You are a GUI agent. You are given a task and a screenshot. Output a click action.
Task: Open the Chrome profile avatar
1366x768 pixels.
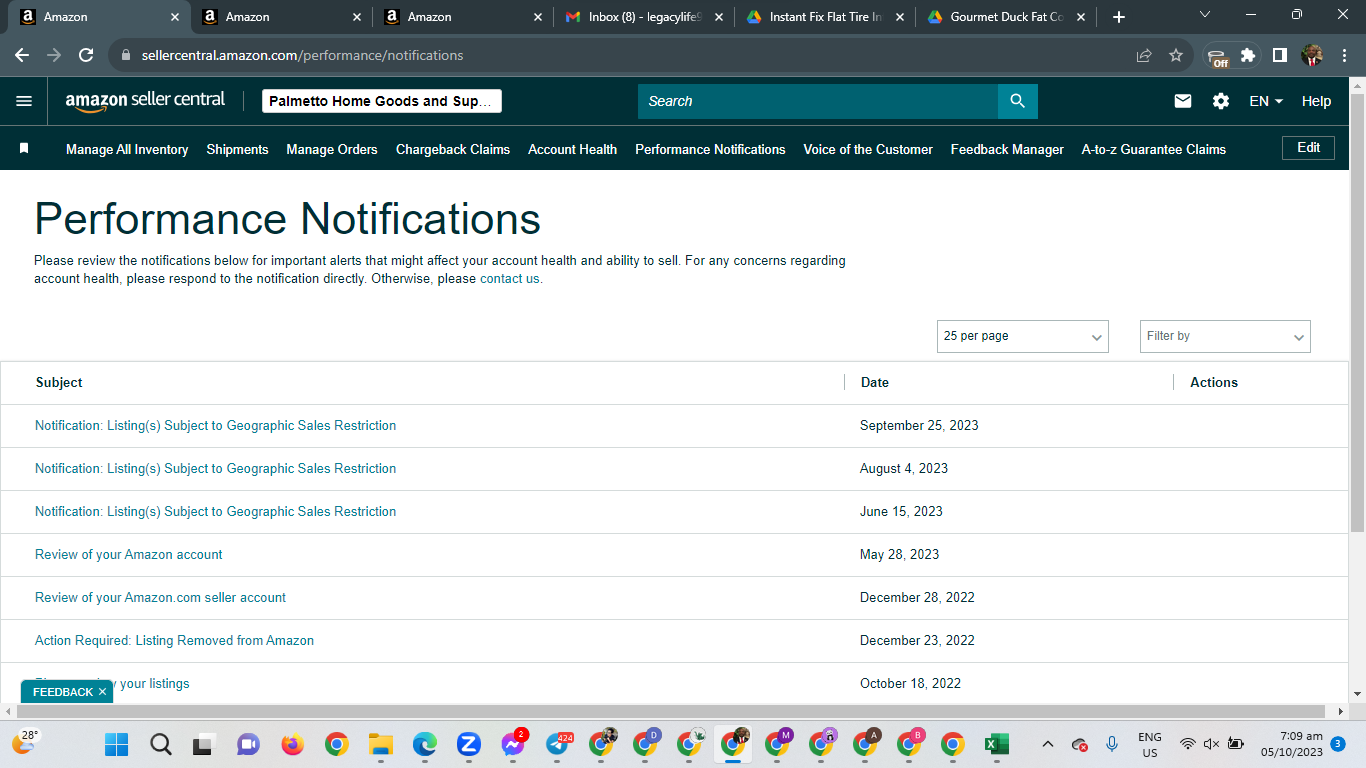[1312, 55]
